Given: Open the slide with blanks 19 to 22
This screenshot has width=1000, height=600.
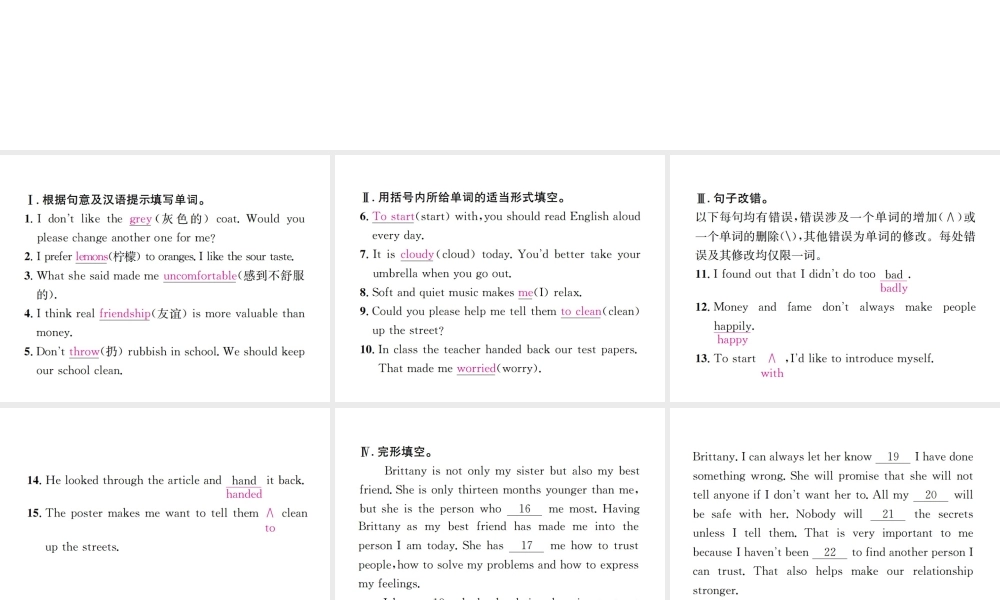Looking at the screenshot, I should pos(835,504).
